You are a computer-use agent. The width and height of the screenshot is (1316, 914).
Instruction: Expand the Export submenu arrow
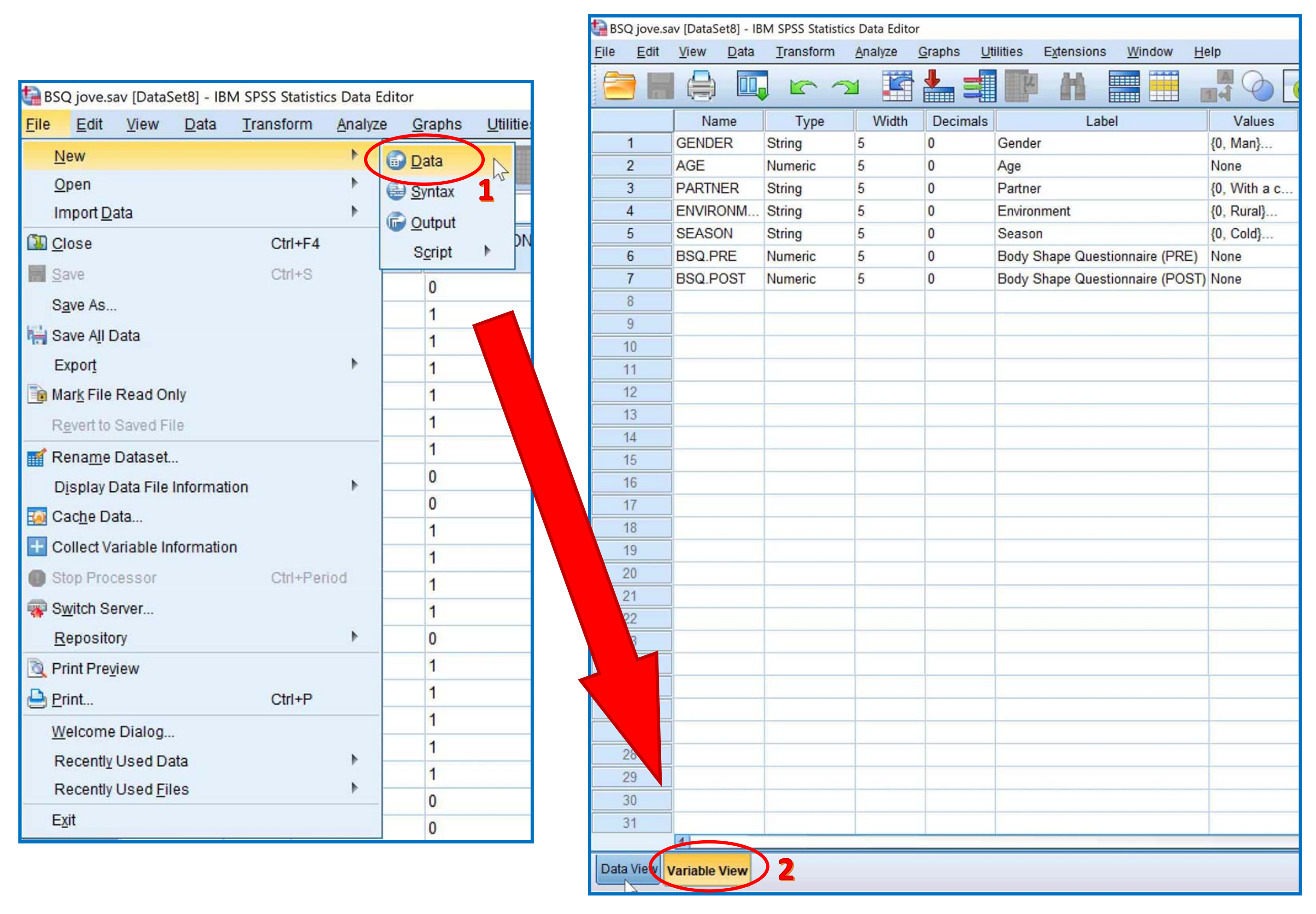[354, 364]
